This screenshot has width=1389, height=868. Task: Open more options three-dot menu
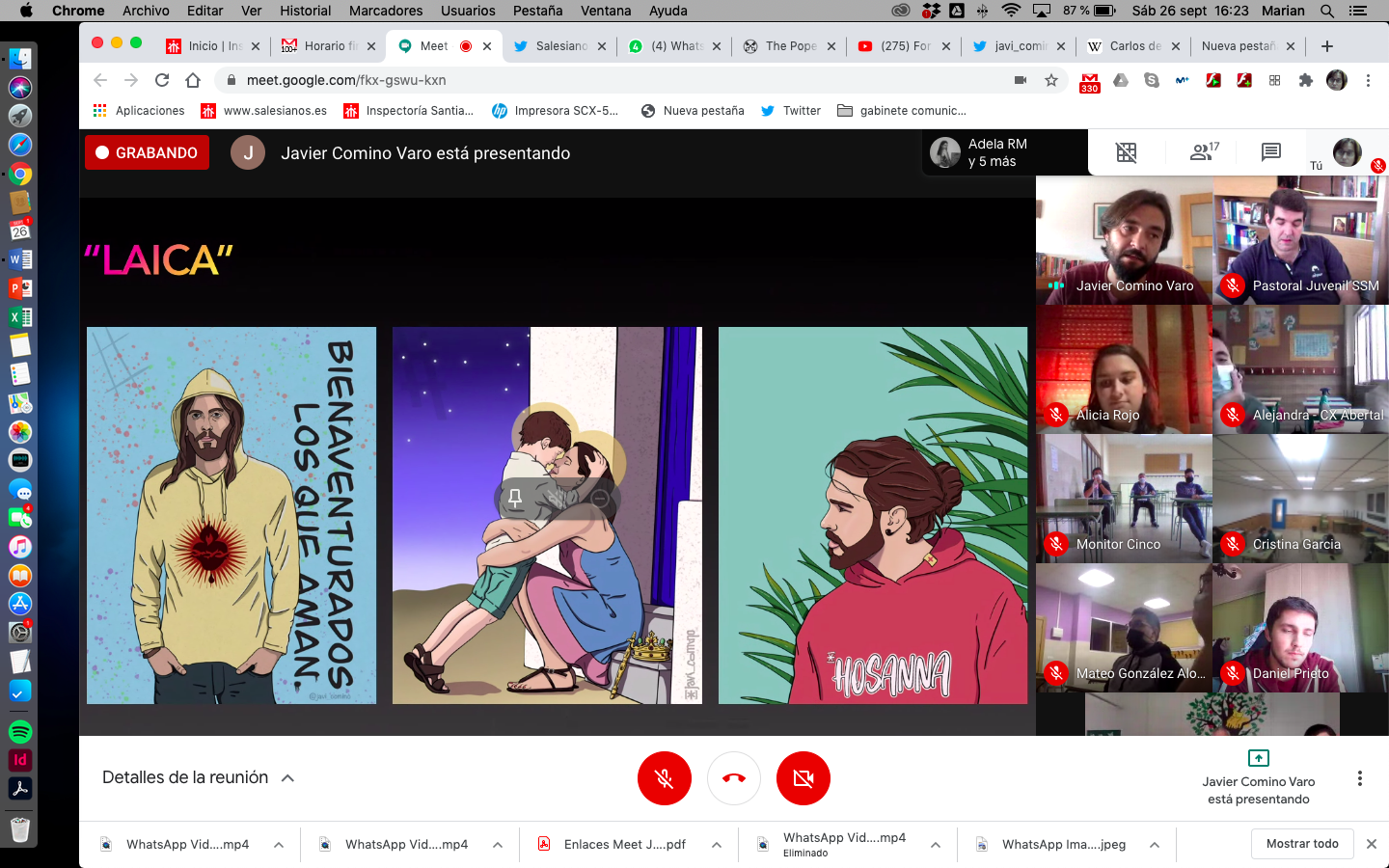[1359, 778]
